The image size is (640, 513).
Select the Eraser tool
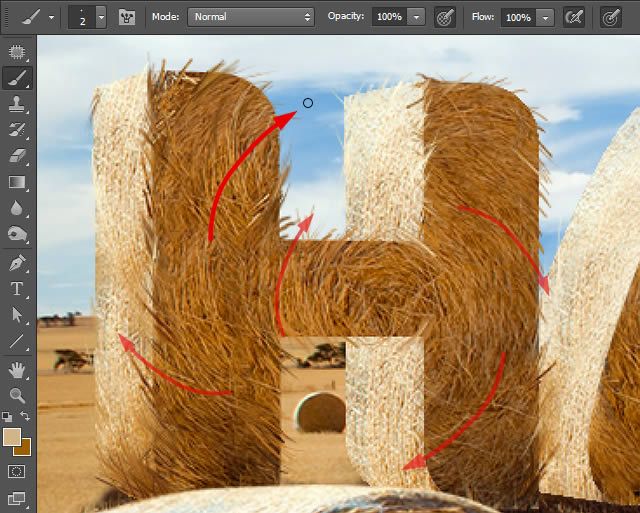click(x=17, y=155)
